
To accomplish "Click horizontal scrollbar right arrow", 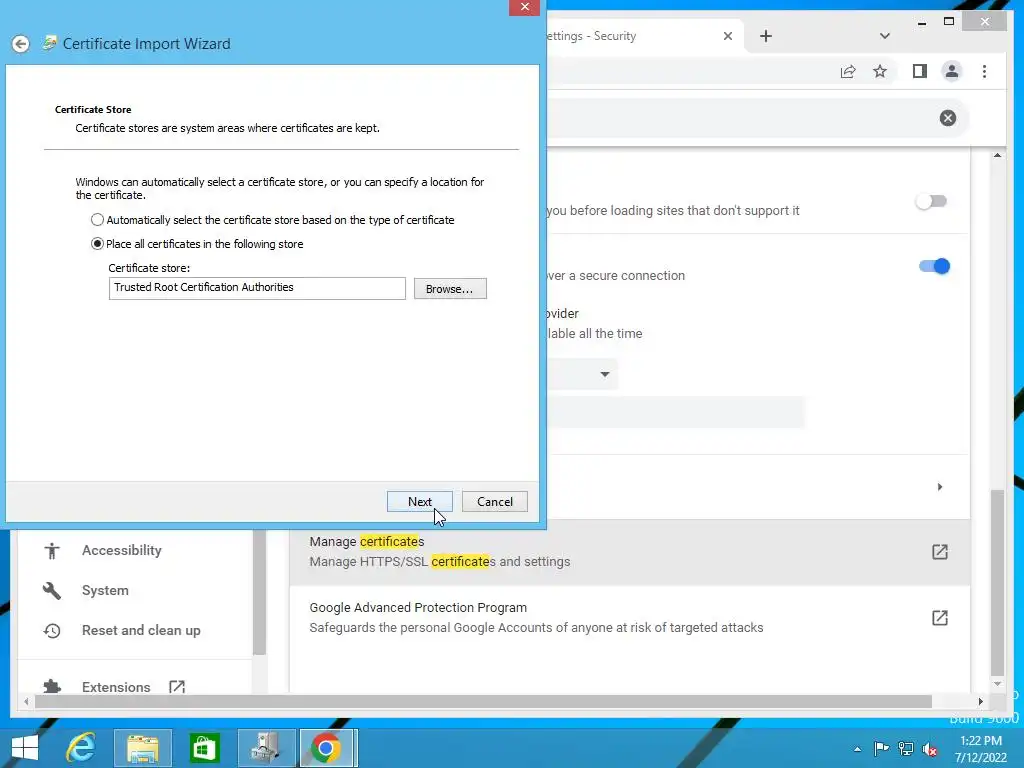I will (x=980, y=701).
